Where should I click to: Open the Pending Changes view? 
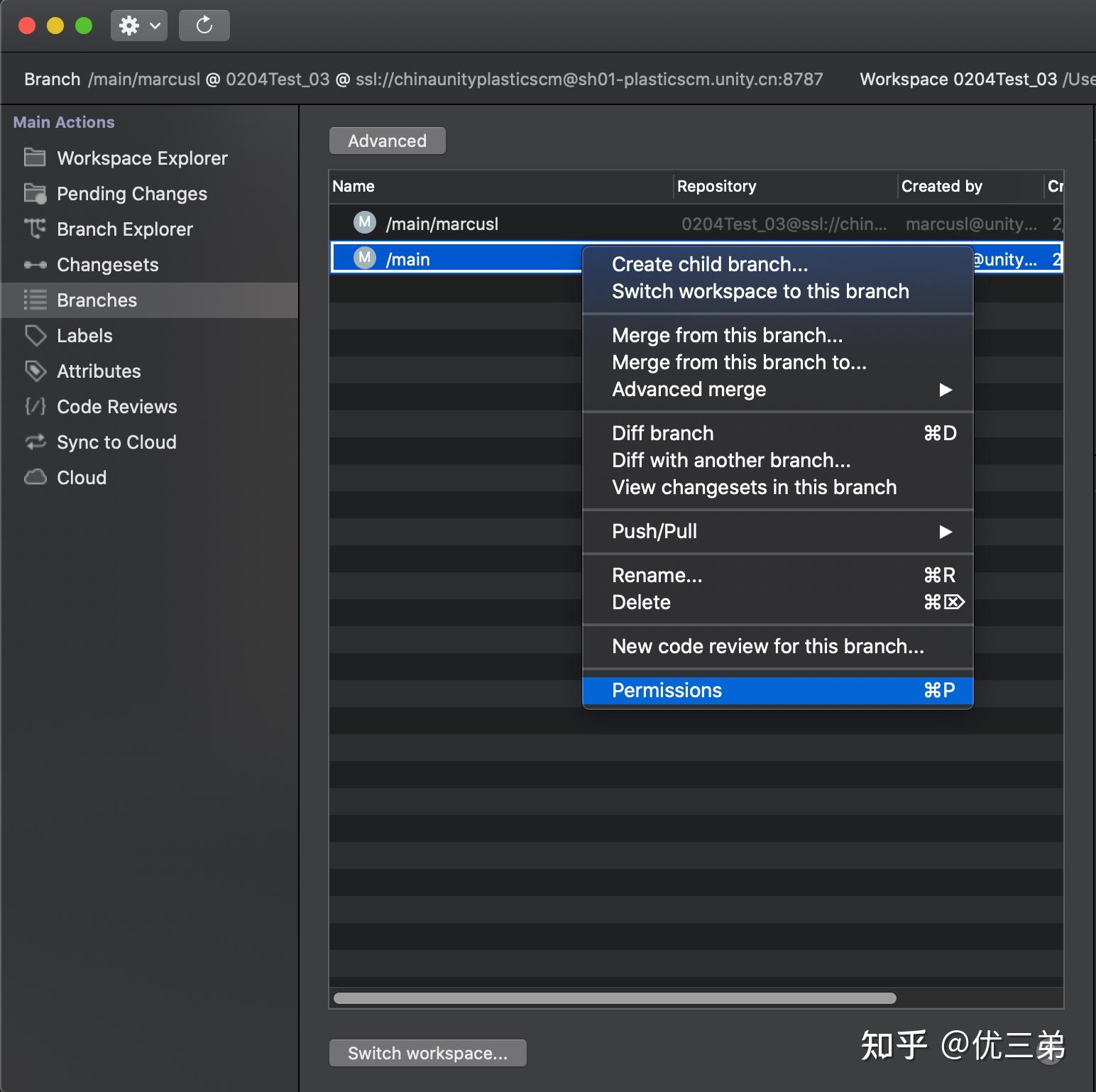[131, 193]
